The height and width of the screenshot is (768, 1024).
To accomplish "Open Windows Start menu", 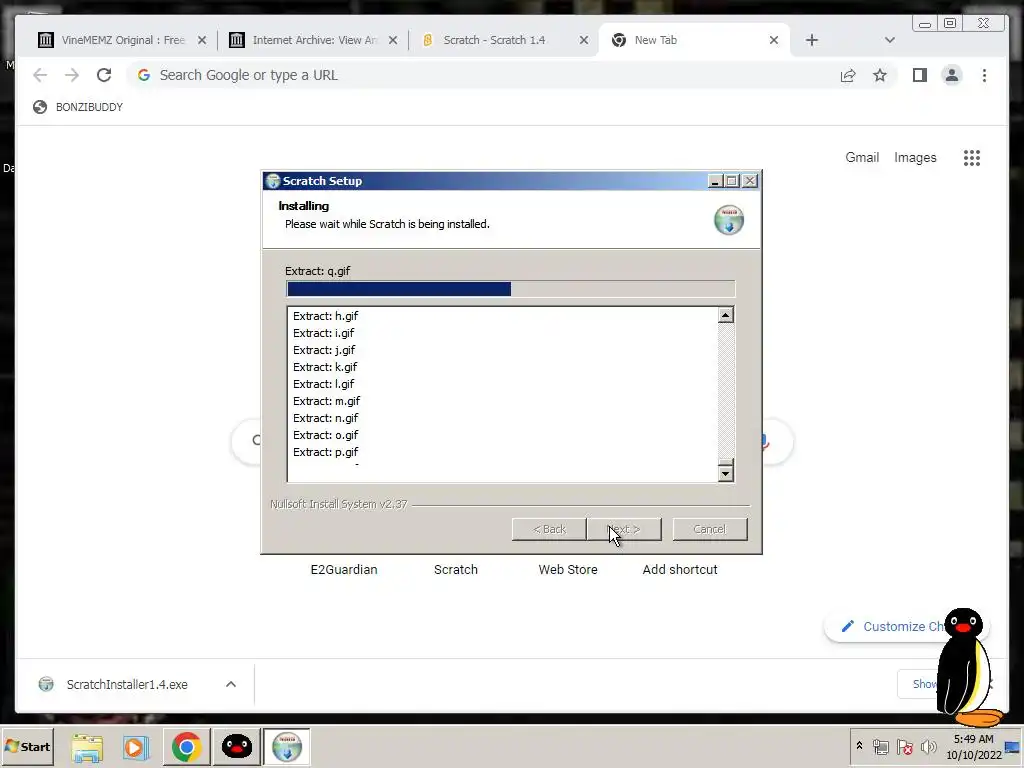I will (x=27, y=746).
